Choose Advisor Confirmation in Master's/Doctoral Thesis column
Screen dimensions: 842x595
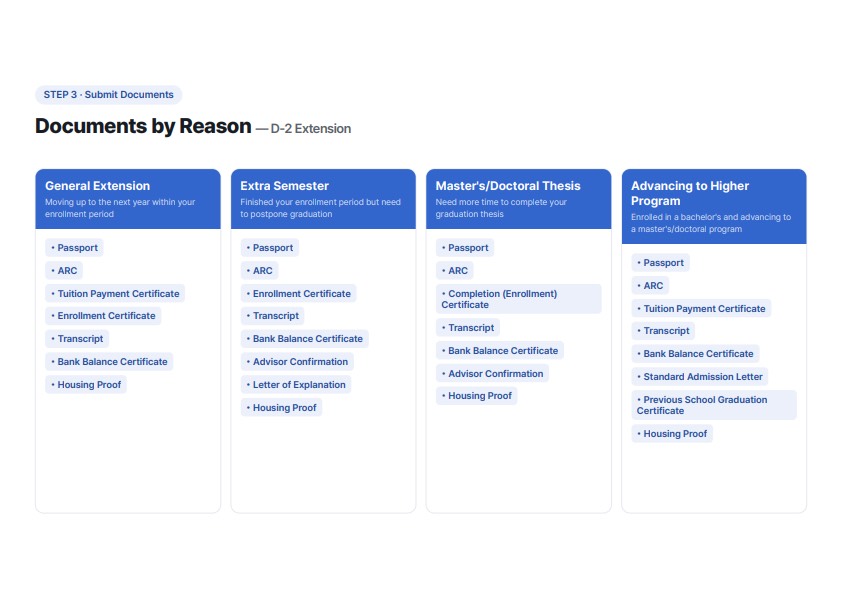[492, 373]
